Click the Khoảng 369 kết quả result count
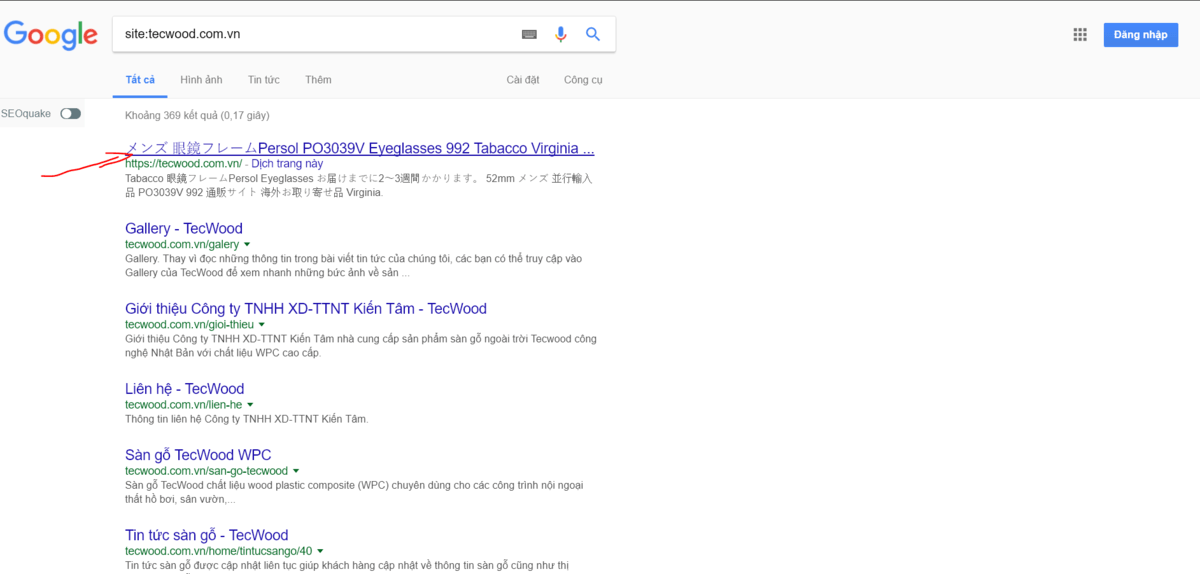This screenshot has width=1200, height=574. (x=197, y=115)
